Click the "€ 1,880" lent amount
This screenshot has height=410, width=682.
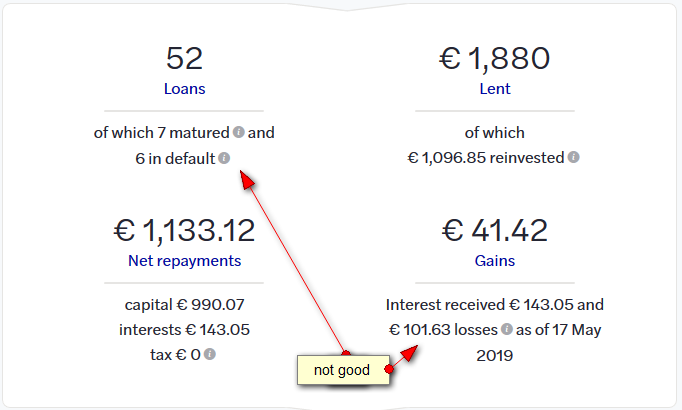495,59
